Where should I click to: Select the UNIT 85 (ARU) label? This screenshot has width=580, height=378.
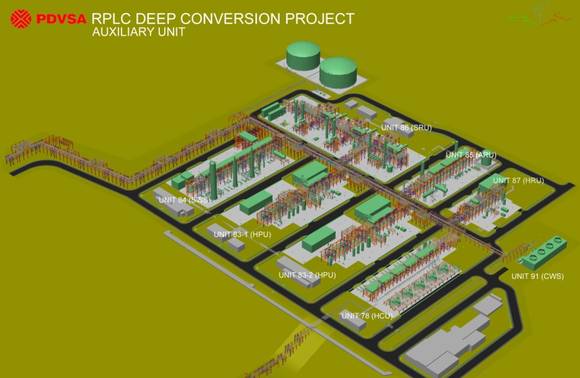click(x=471, y=155)
